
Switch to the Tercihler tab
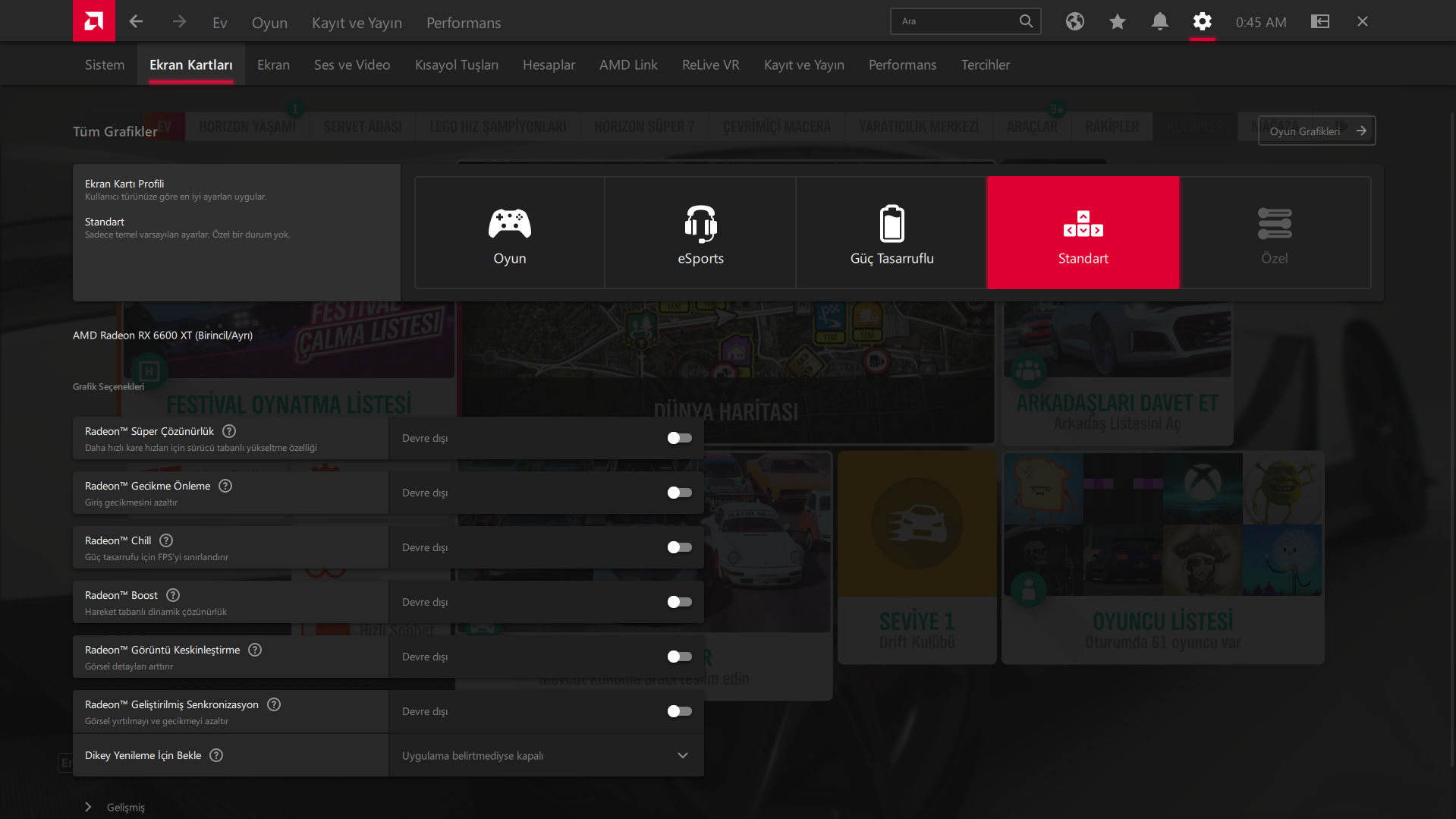[985, 65]
